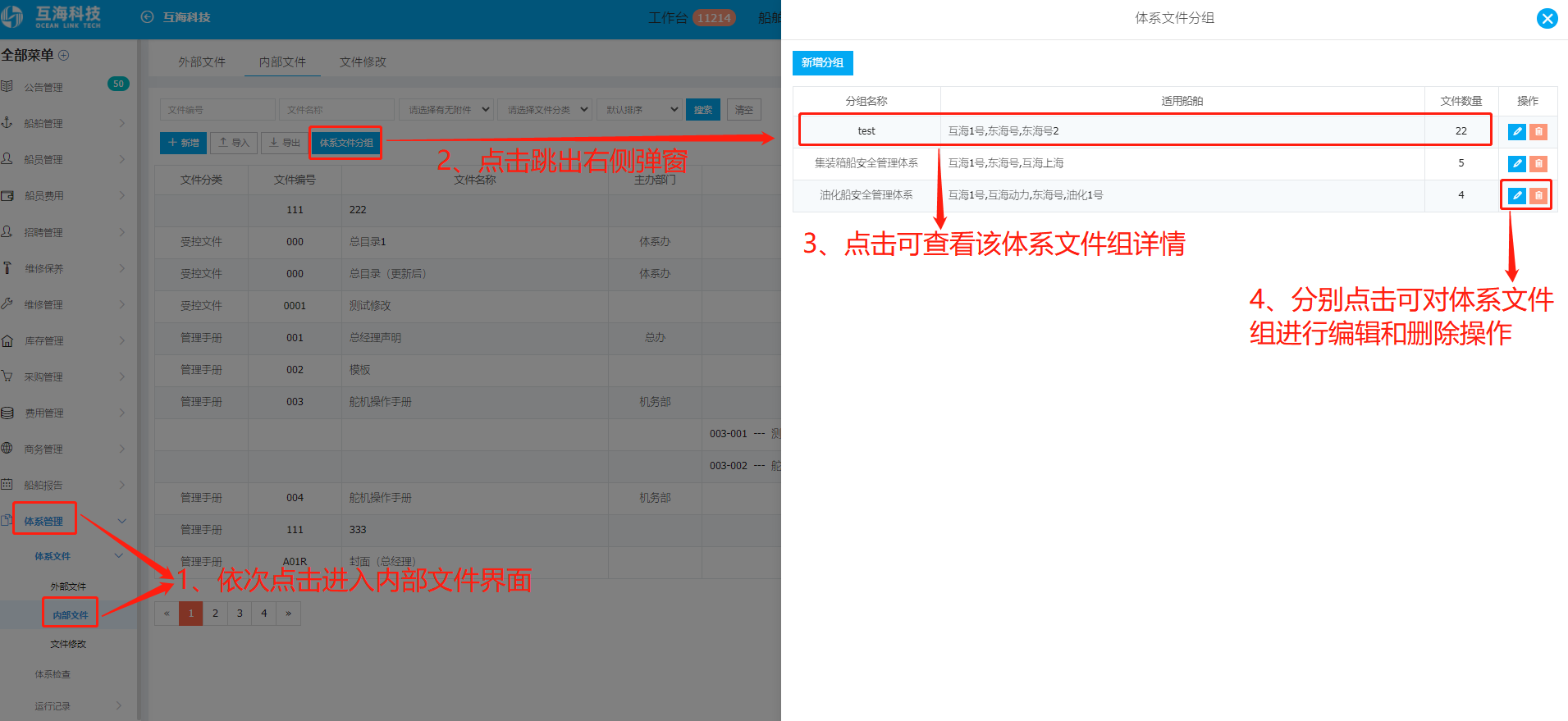Click the 体系文件分组 button
This screenshot has height=721, width=1568.
(x=346, y=143)
